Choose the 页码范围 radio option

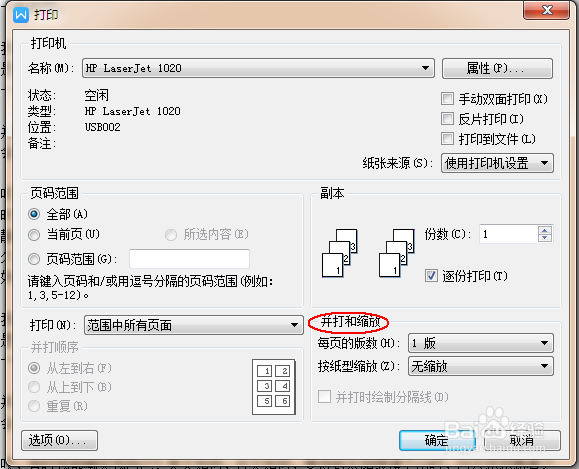tap(34, 259)
